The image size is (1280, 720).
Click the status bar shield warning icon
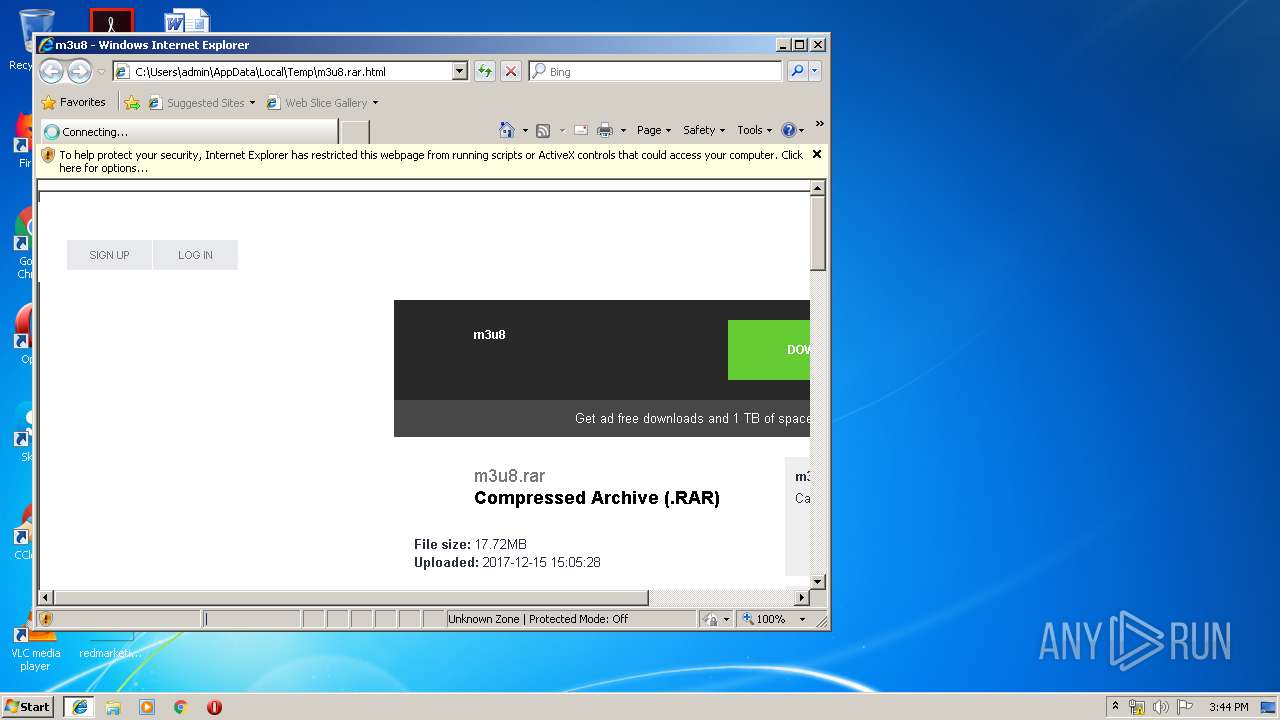click(x=46, y=619)
